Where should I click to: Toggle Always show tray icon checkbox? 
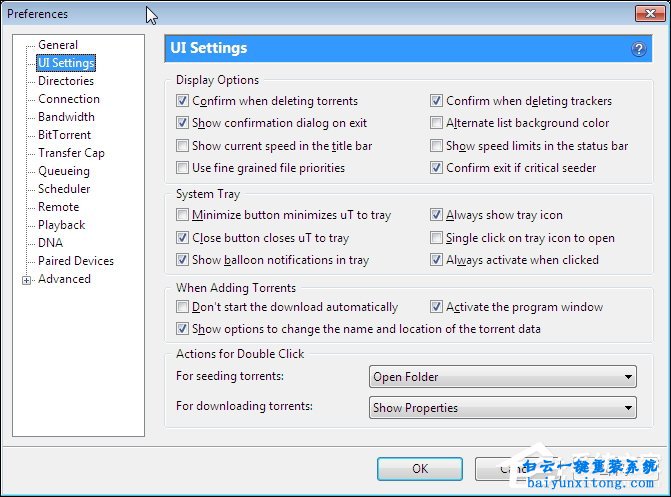(x=437, y=215)
